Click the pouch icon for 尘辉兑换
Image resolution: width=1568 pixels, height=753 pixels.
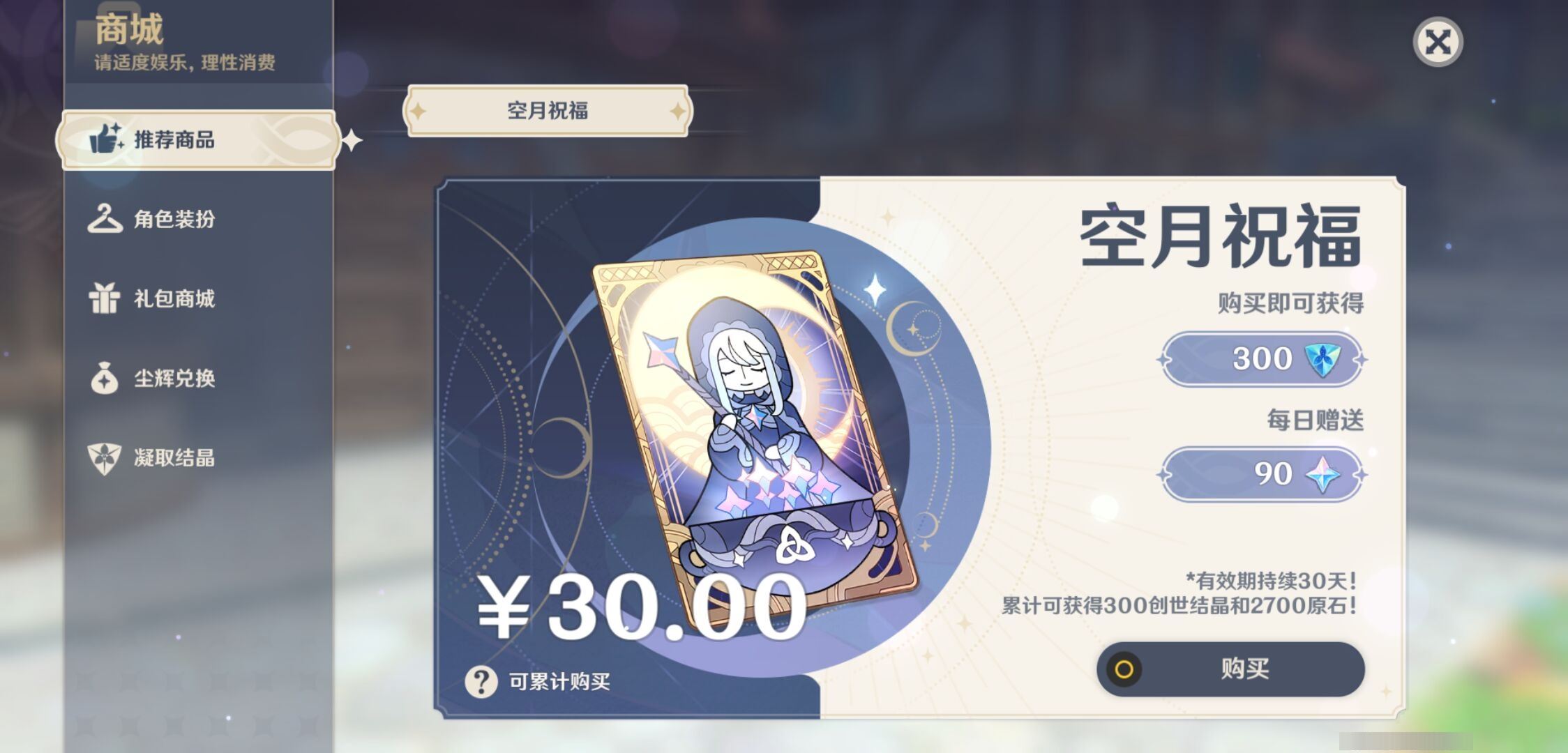(x=105, y=378)
